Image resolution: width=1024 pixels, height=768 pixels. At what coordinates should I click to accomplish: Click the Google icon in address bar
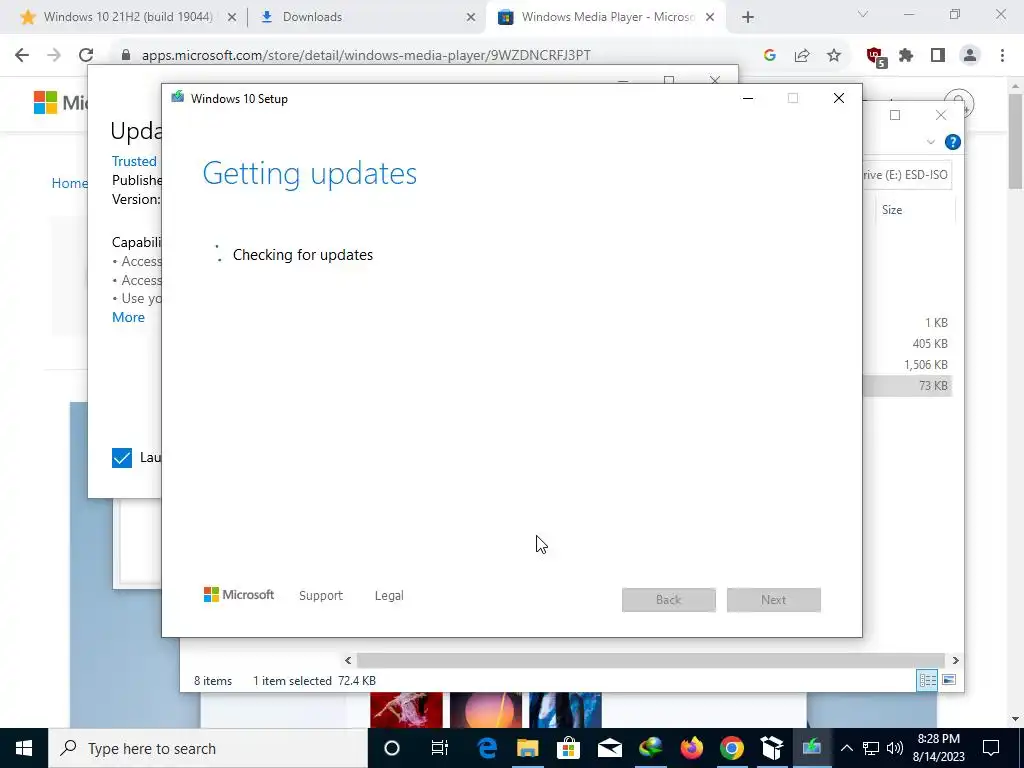770,56
